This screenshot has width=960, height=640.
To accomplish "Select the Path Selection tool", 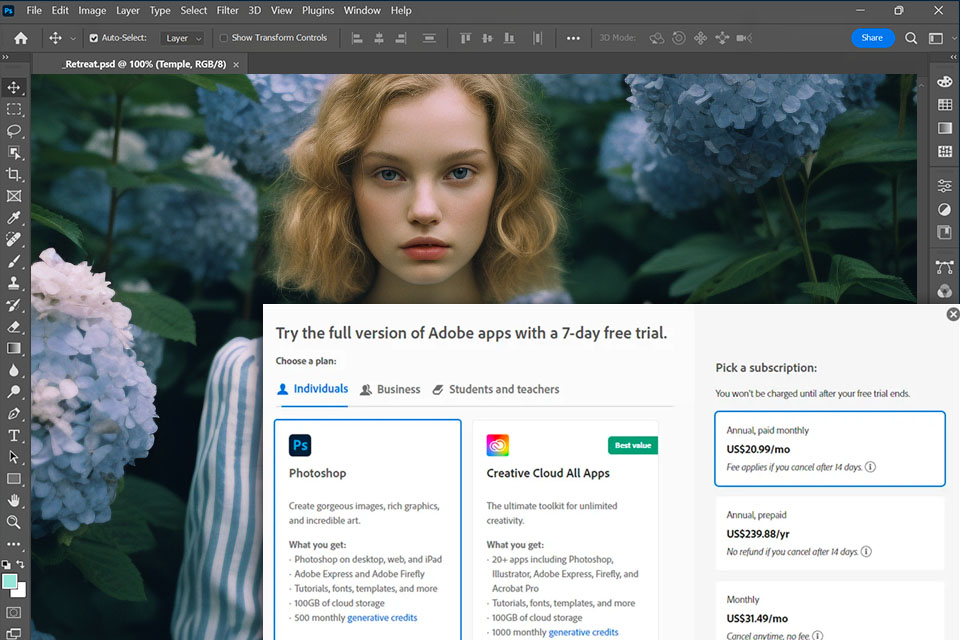I will pyautogui.click(x=13, y=457).
